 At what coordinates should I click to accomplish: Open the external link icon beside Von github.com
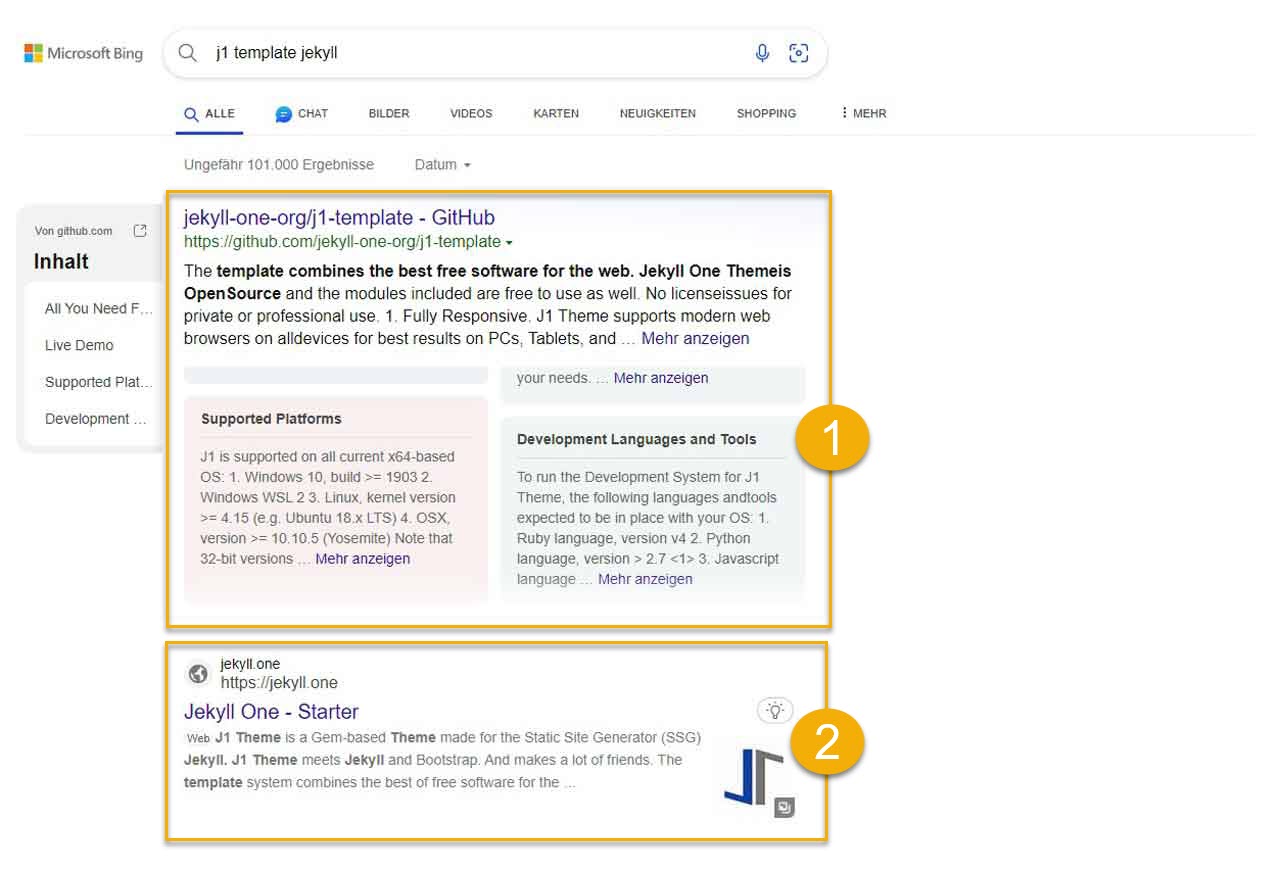coord(140,231)
